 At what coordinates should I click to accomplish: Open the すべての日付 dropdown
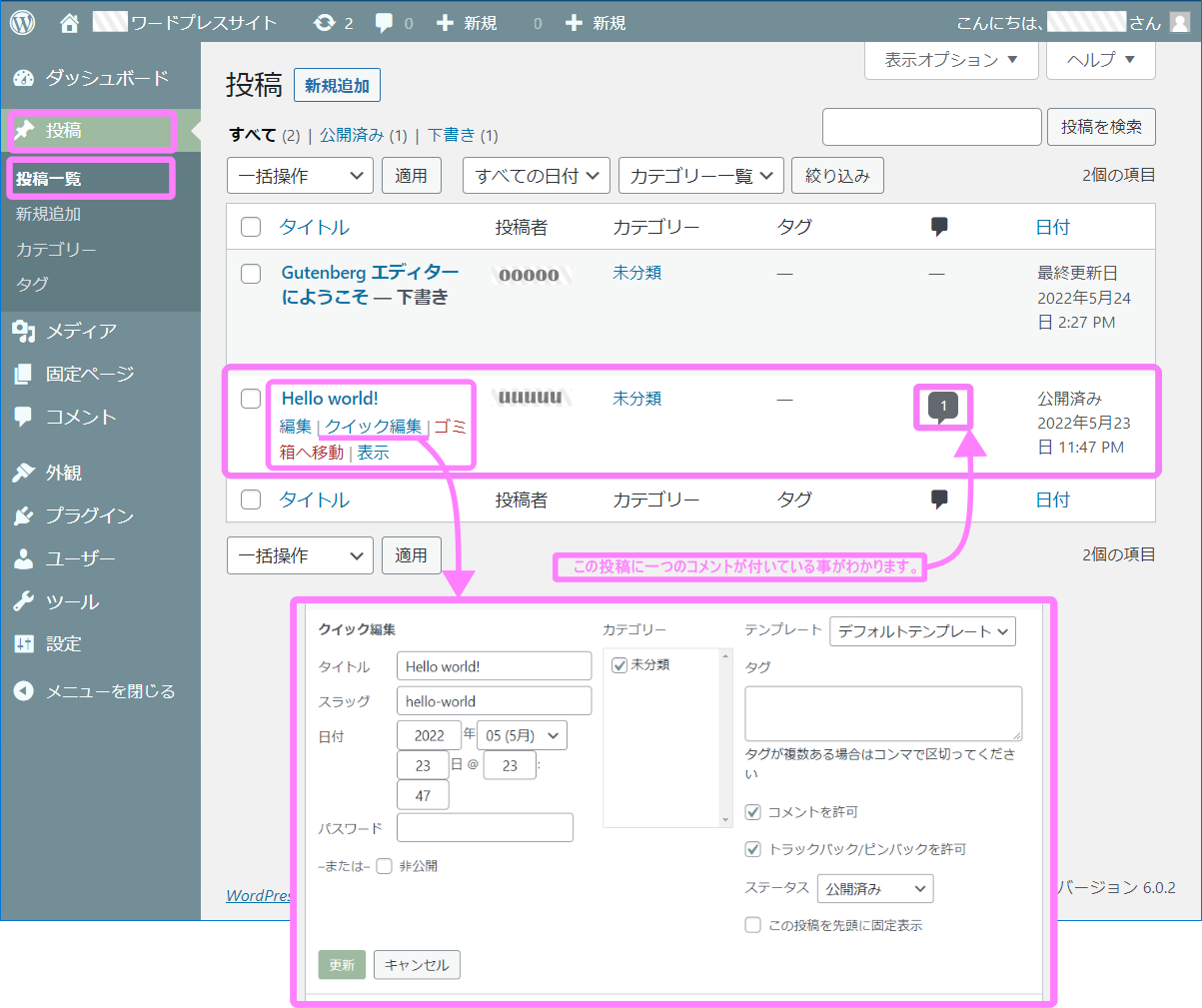point(536,175)
